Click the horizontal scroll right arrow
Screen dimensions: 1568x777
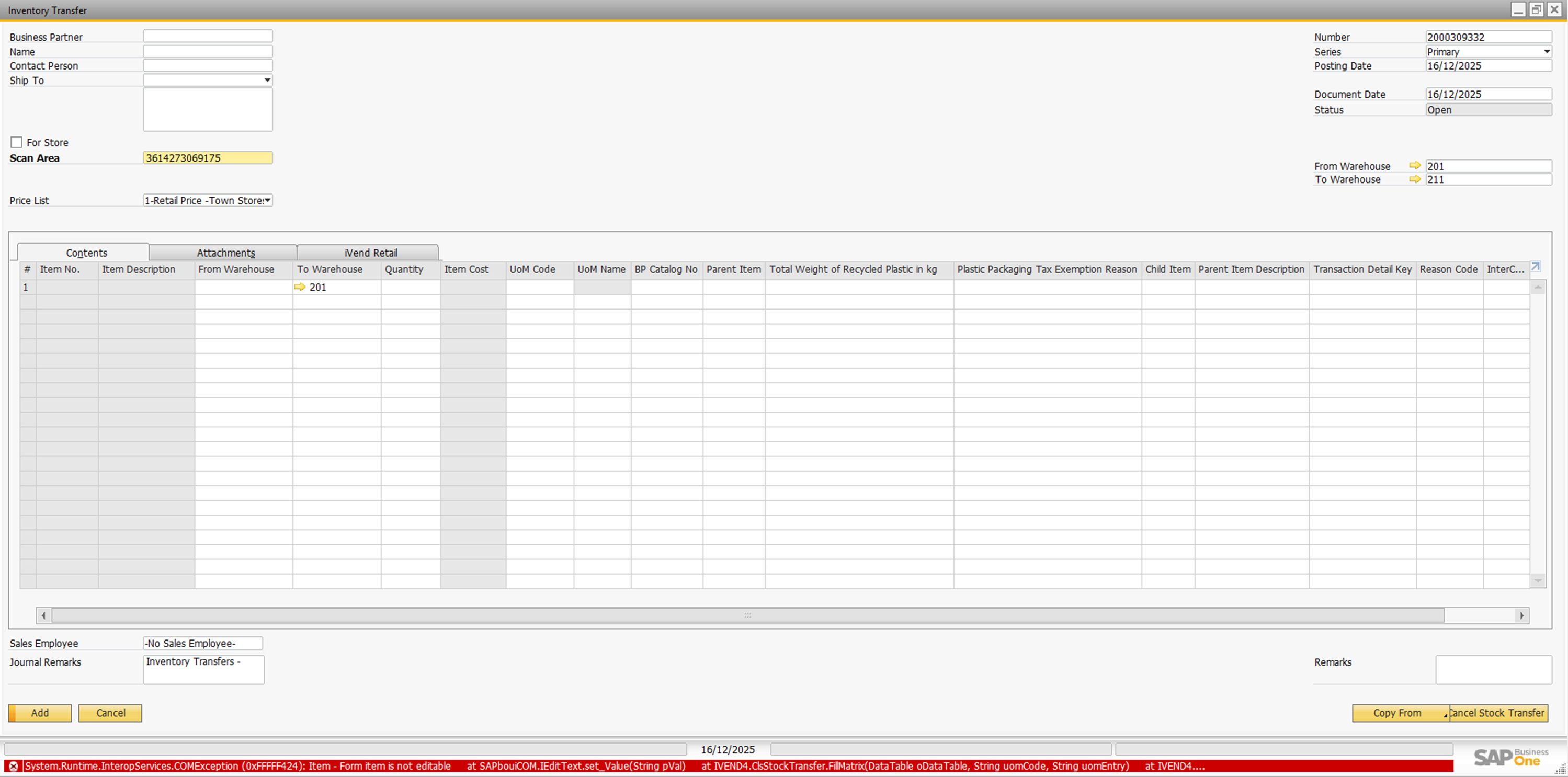point(1522,616)
